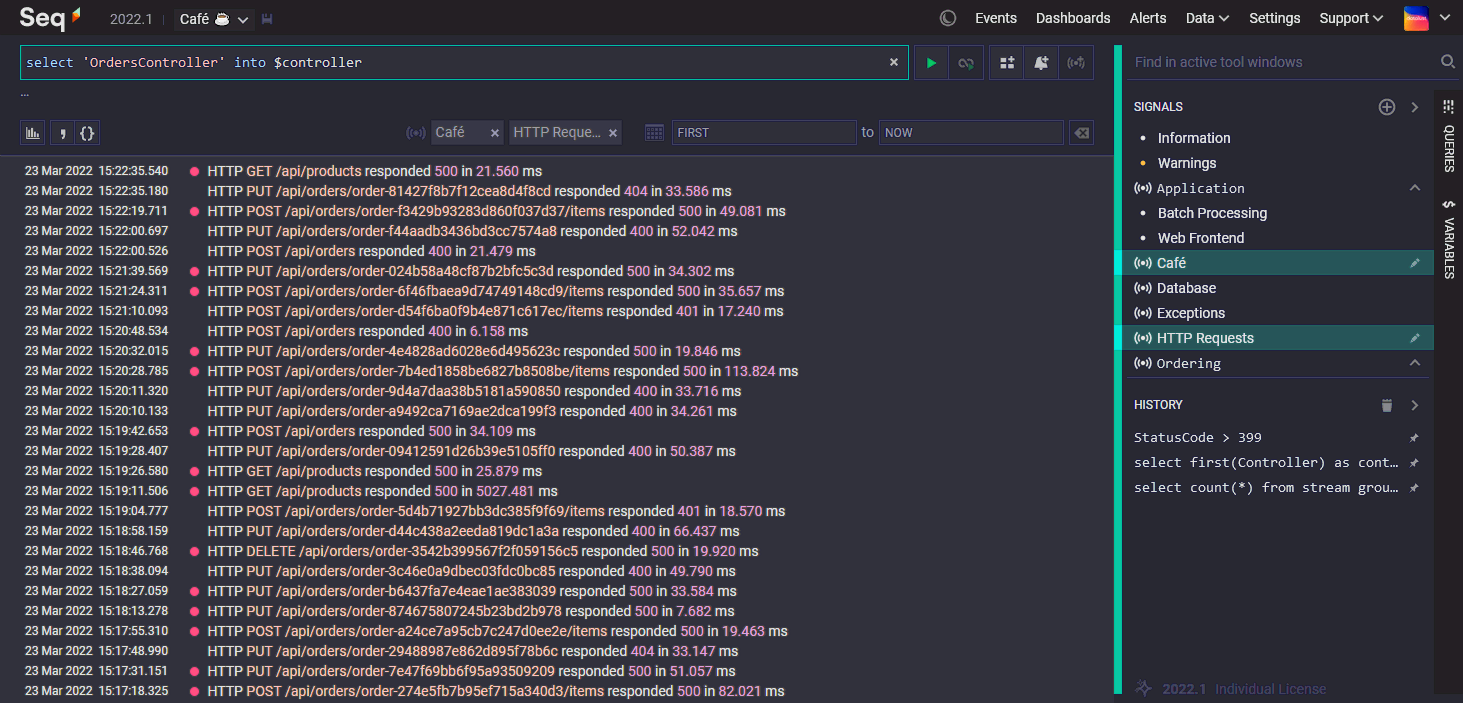1463x703 pixels.
Task: Edit the HTTP Requests signal with the pencil
Action: click(1414, 338)
